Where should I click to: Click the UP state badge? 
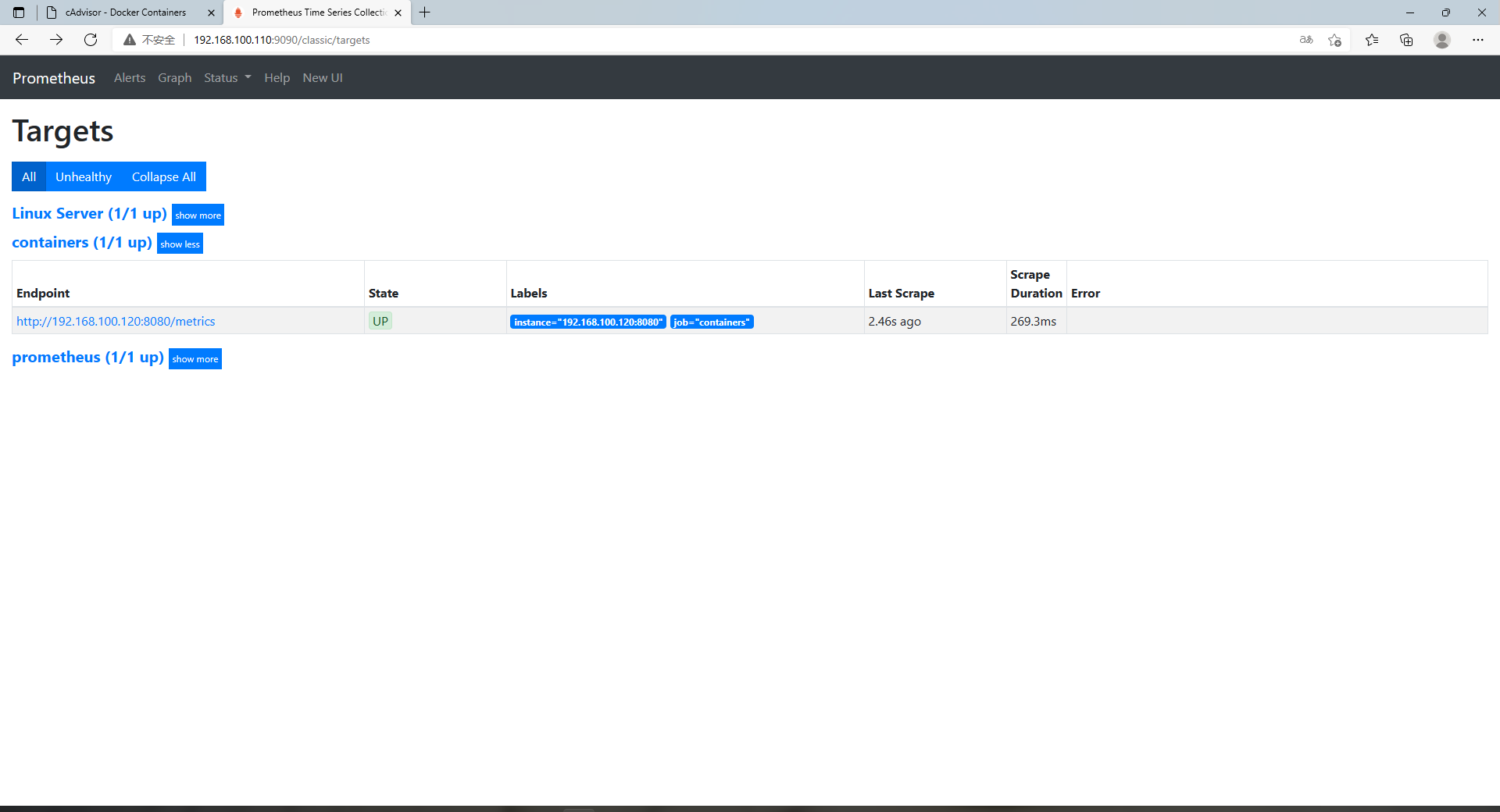[380, 321]
